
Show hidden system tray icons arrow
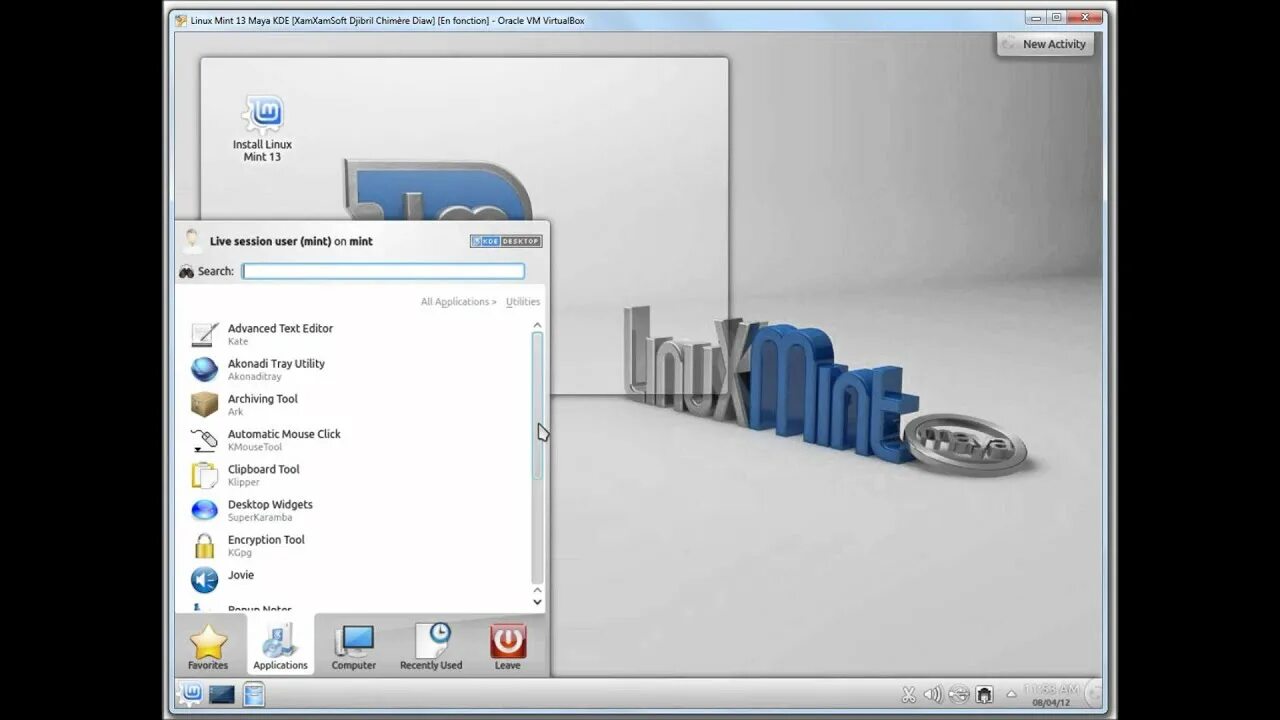tap(1010, 694)
